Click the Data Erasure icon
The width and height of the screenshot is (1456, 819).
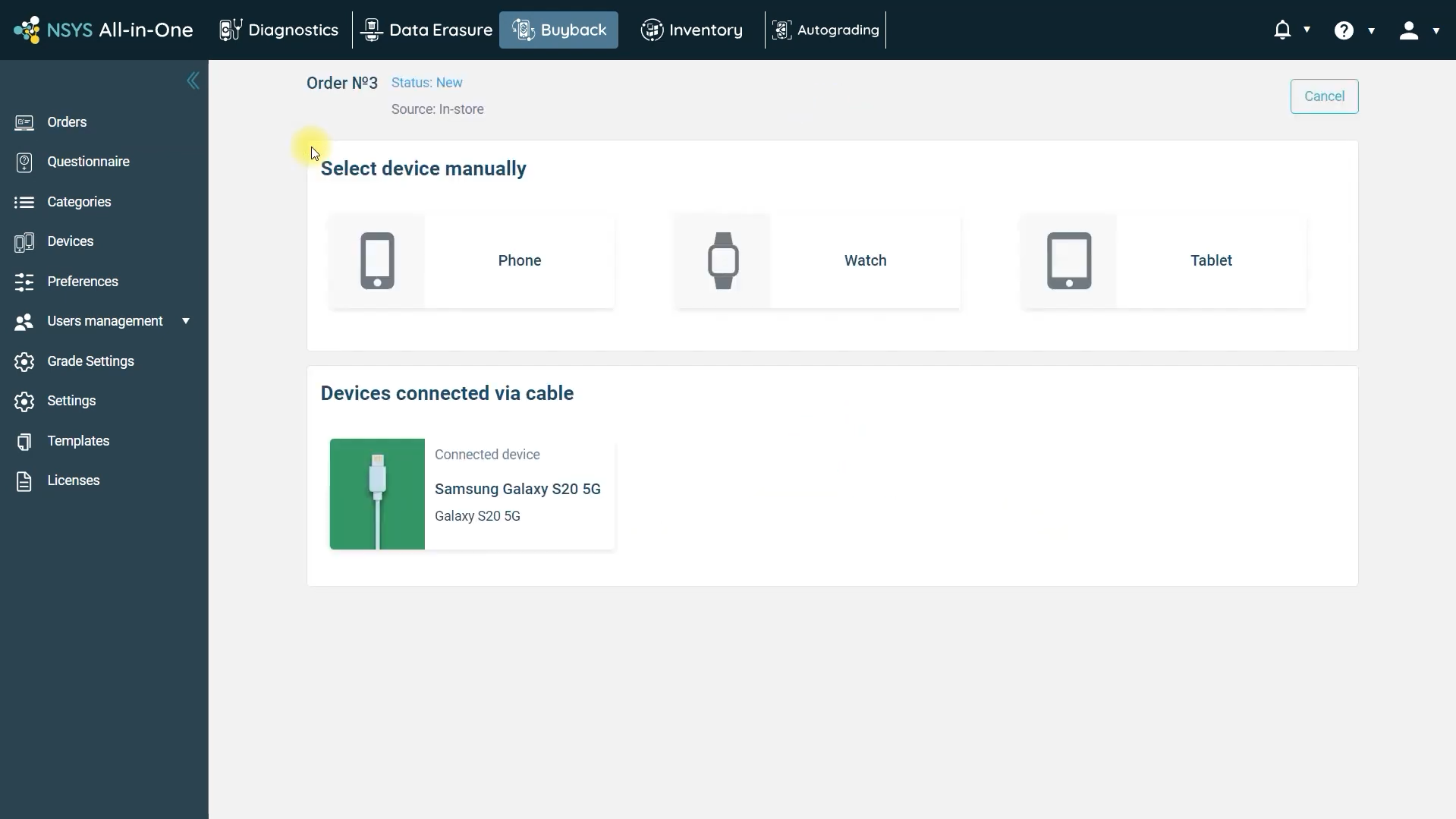[x=372, y=30]
